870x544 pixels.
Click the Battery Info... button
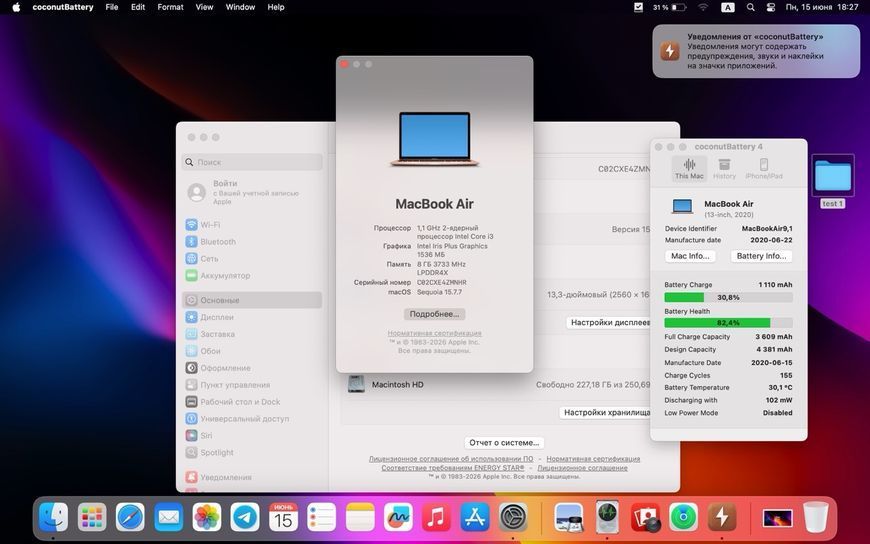[x=761, y=256]
